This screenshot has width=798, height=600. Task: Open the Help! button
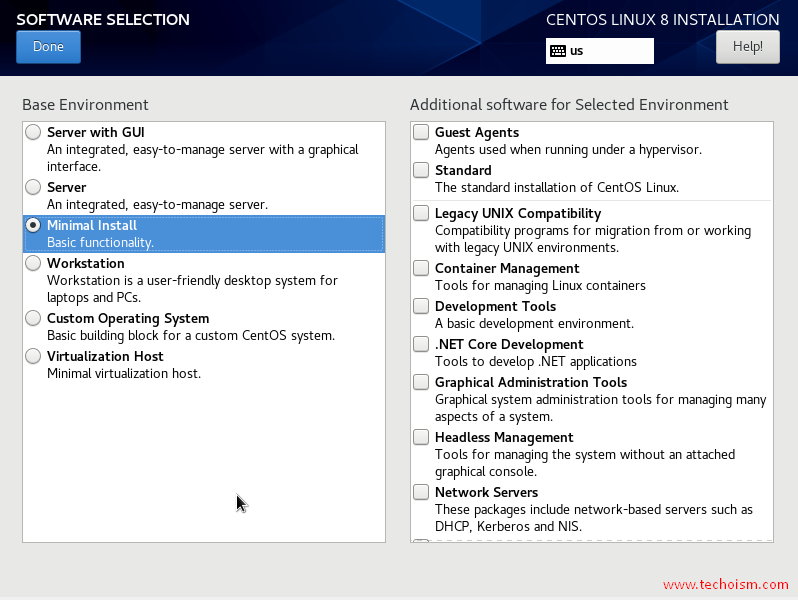748,47
